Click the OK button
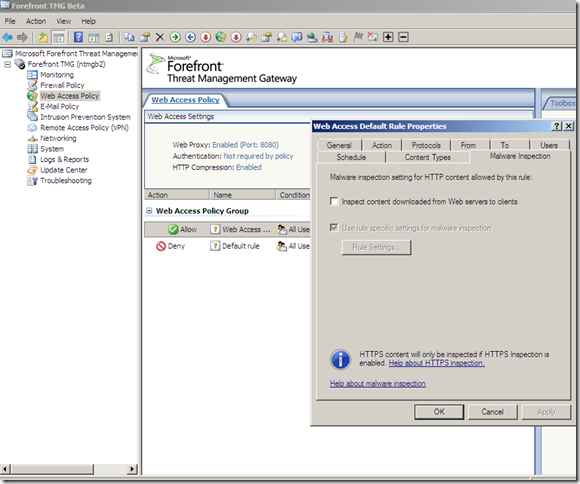The width and height of the screenshot is (580, 484). click(439, 412)
